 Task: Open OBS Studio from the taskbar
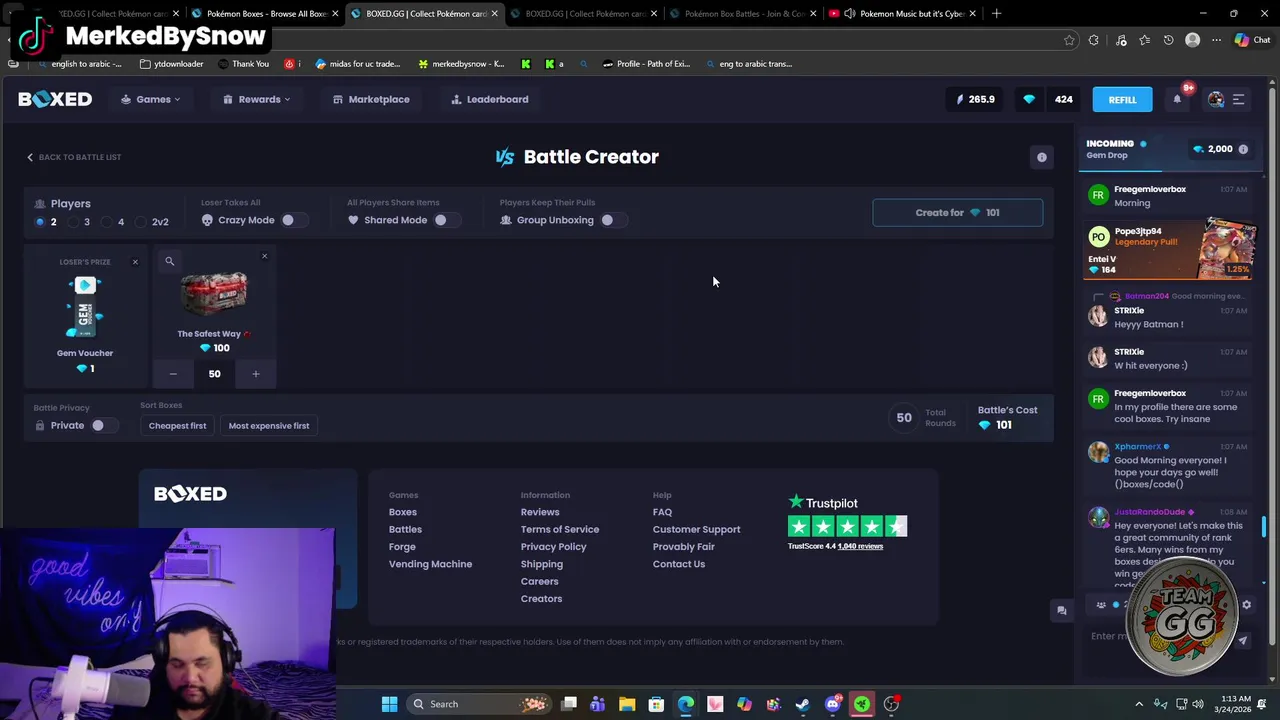pyautogui.click(x=891, y=704)
